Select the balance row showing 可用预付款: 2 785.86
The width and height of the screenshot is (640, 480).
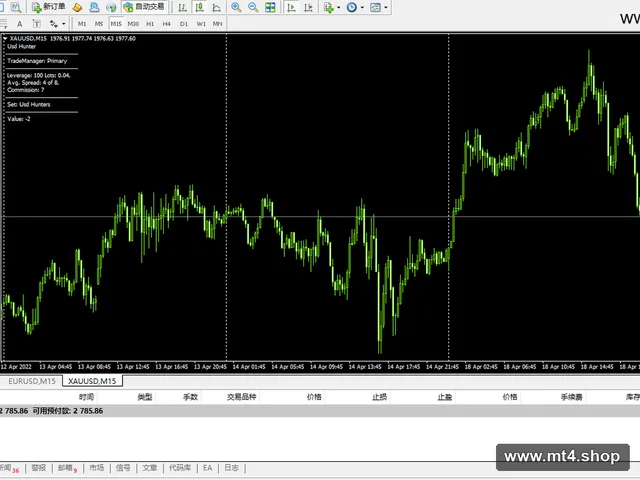point(320,411)
